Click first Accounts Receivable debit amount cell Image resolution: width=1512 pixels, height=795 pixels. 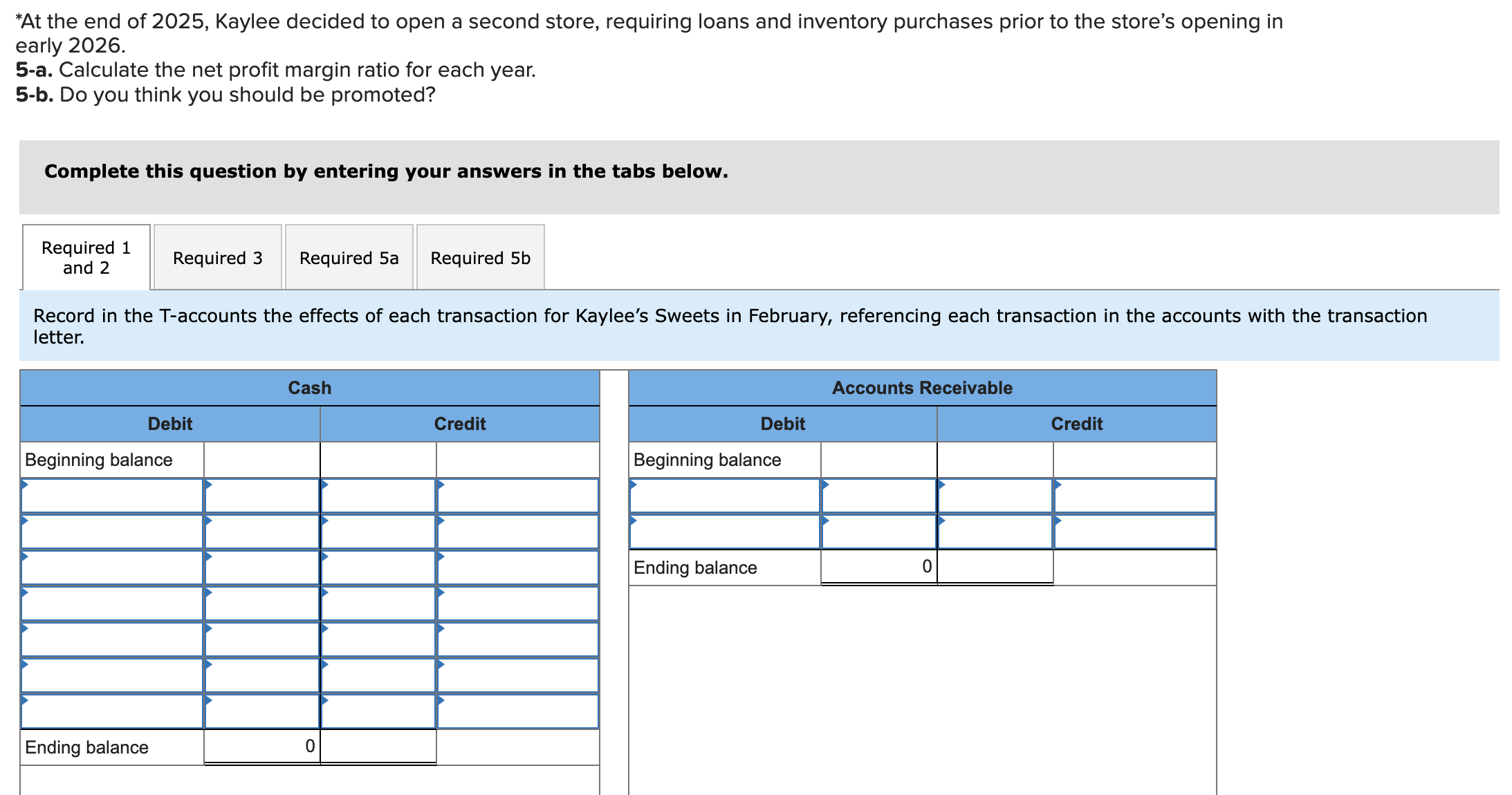878,496
